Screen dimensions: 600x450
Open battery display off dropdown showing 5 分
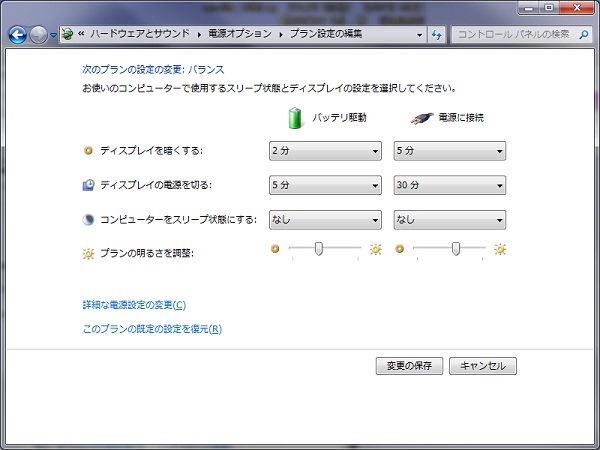(325, 185)
